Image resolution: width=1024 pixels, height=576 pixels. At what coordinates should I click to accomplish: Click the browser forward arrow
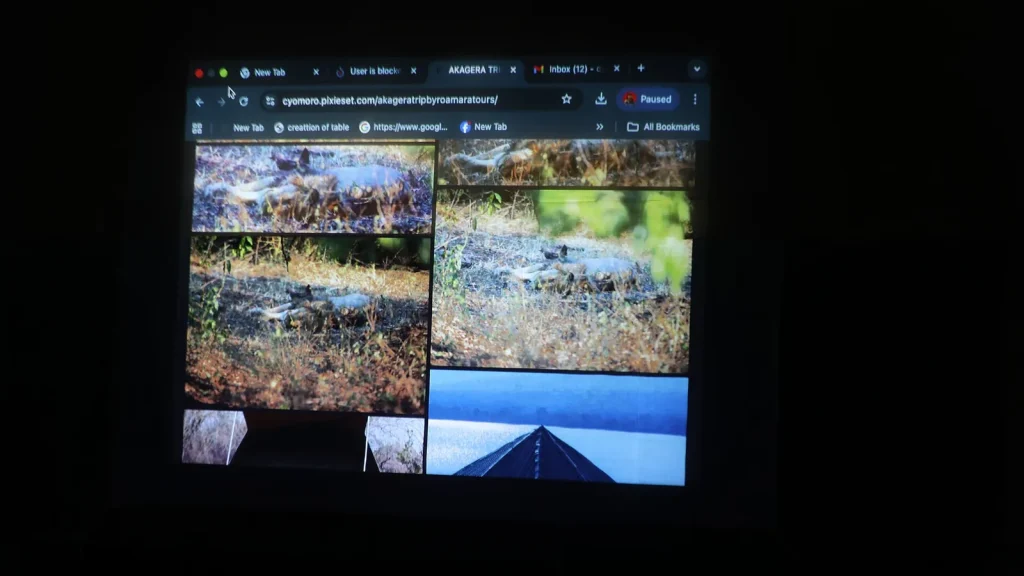[221, 102]
